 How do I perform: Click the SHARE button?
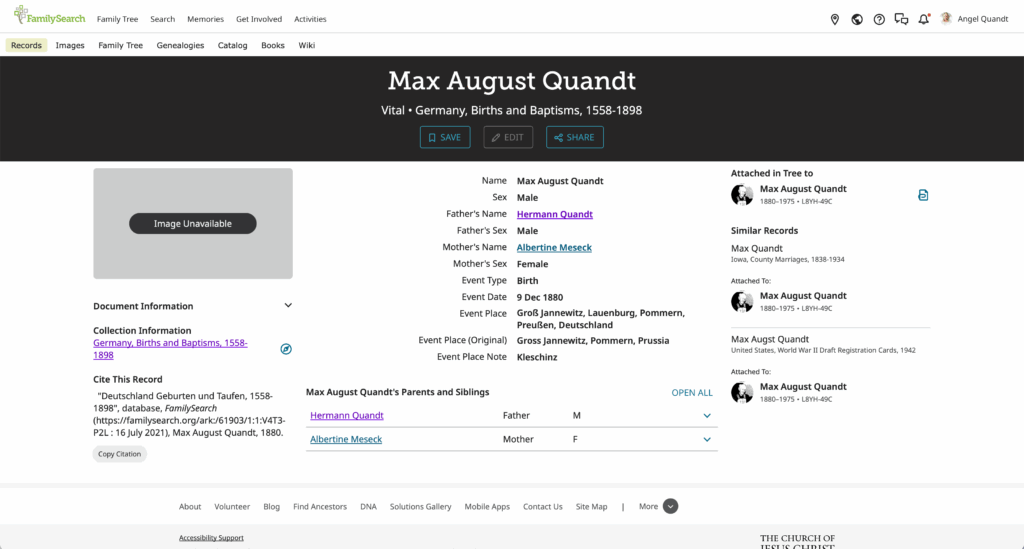(x=575, y=137)
